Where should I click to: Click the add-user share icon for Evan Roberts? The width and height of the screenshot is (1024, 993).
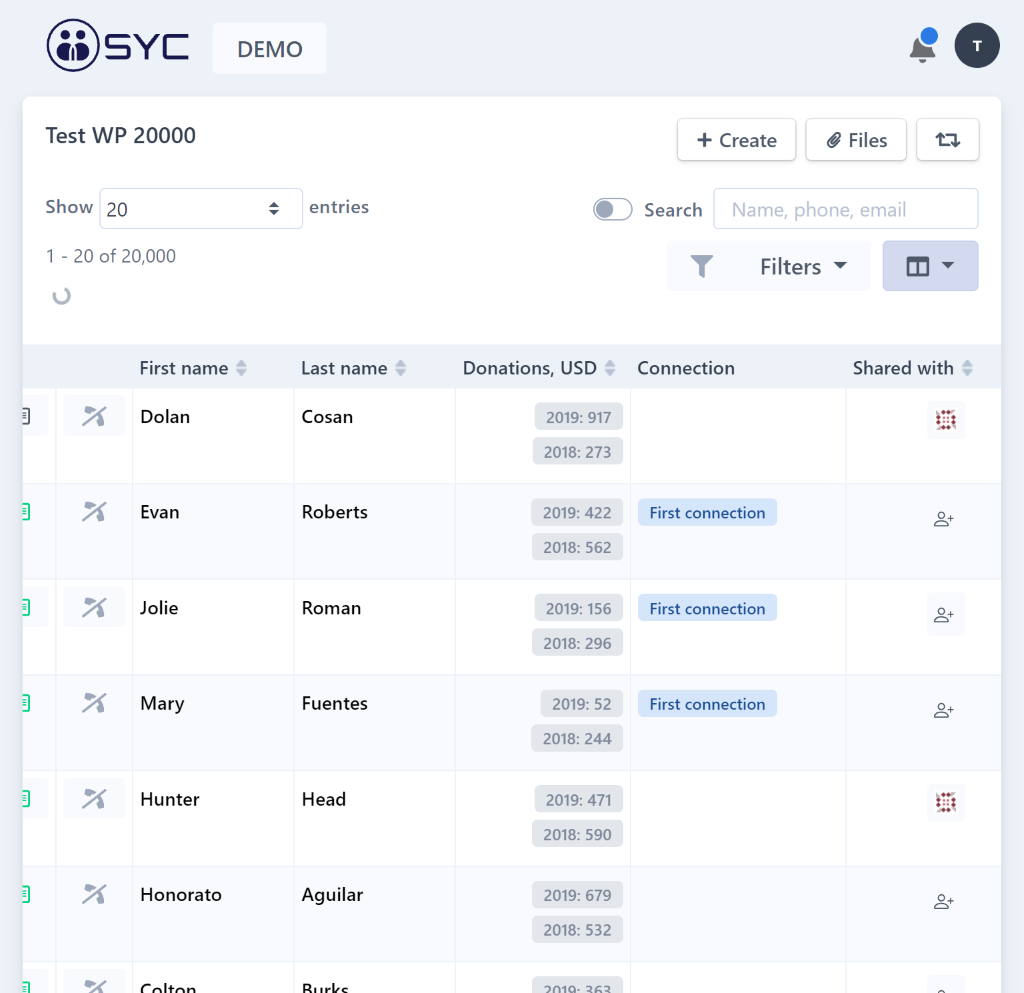pyautogui.click(x=944, y=519)
